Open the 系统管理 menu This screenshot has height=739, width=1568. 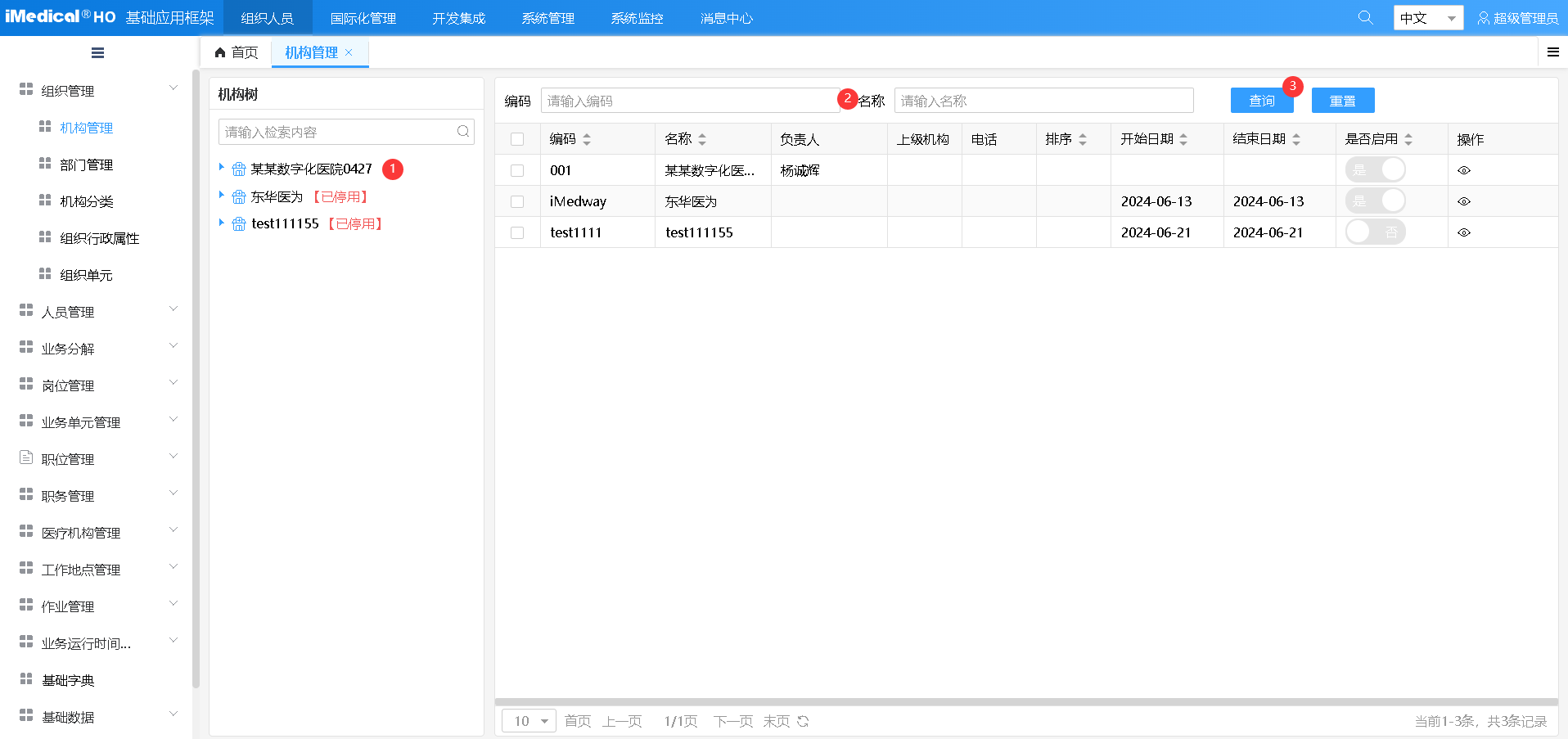(x=547, y=16)
